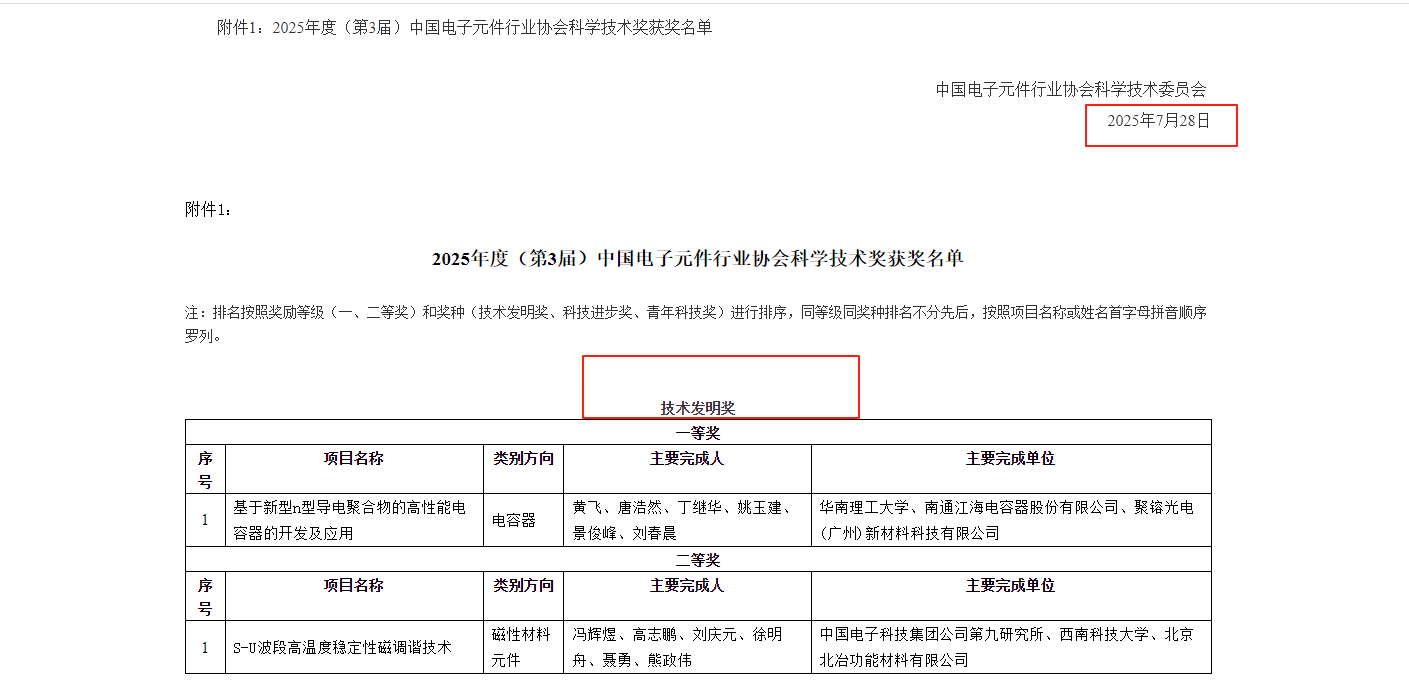This screenshot has width=1409, height=696.
Task: Click the 磁性材料元件 category cell
Action: [524, 647]
